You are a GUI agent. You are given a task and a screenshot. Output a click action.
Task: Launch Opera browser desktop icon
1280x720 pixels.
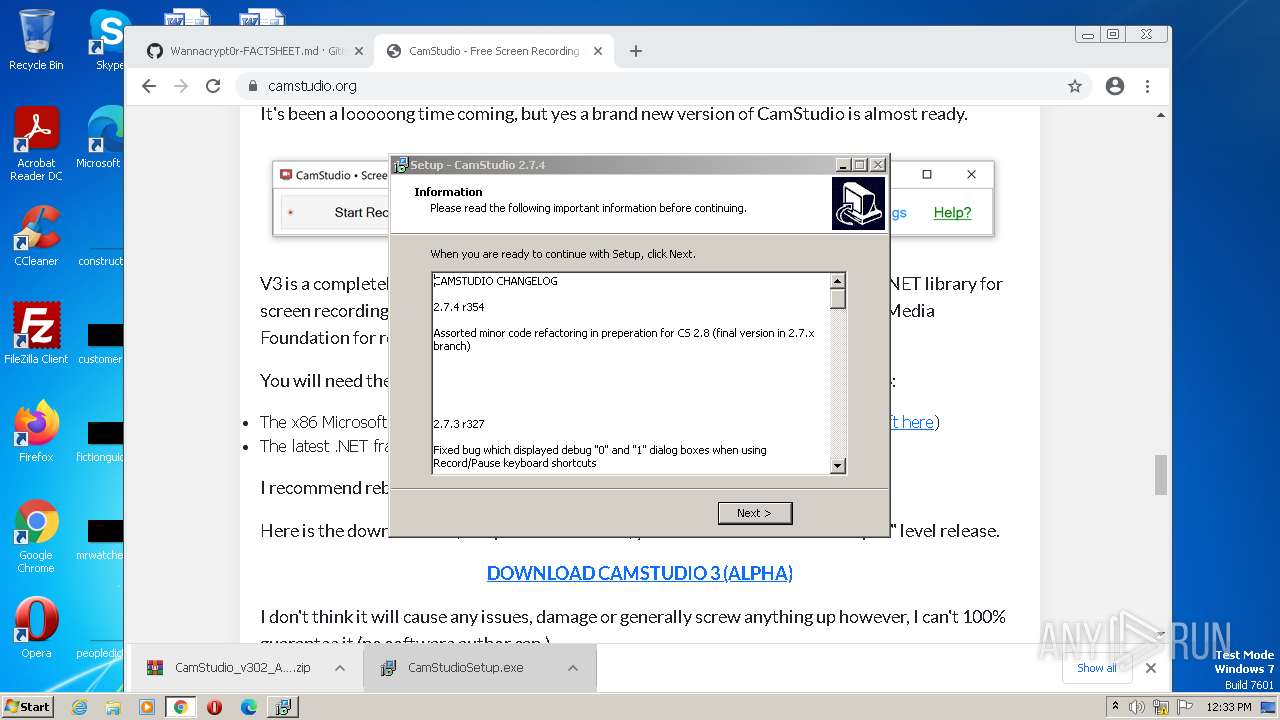pyautogui.click(x=36, y=628)
